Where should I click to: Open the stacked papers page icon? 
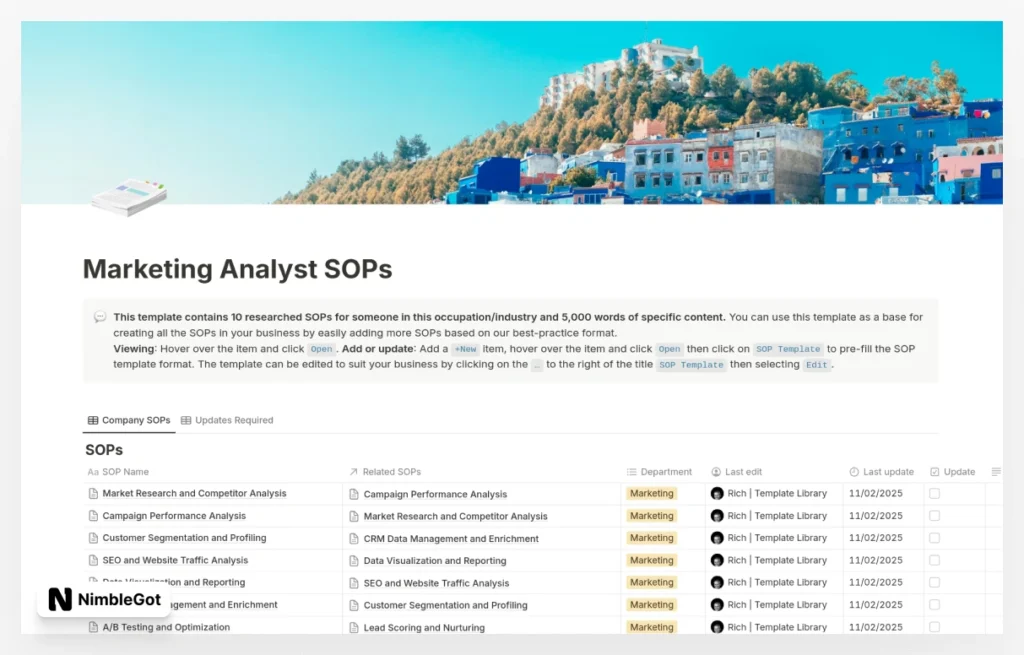point(129,197)
